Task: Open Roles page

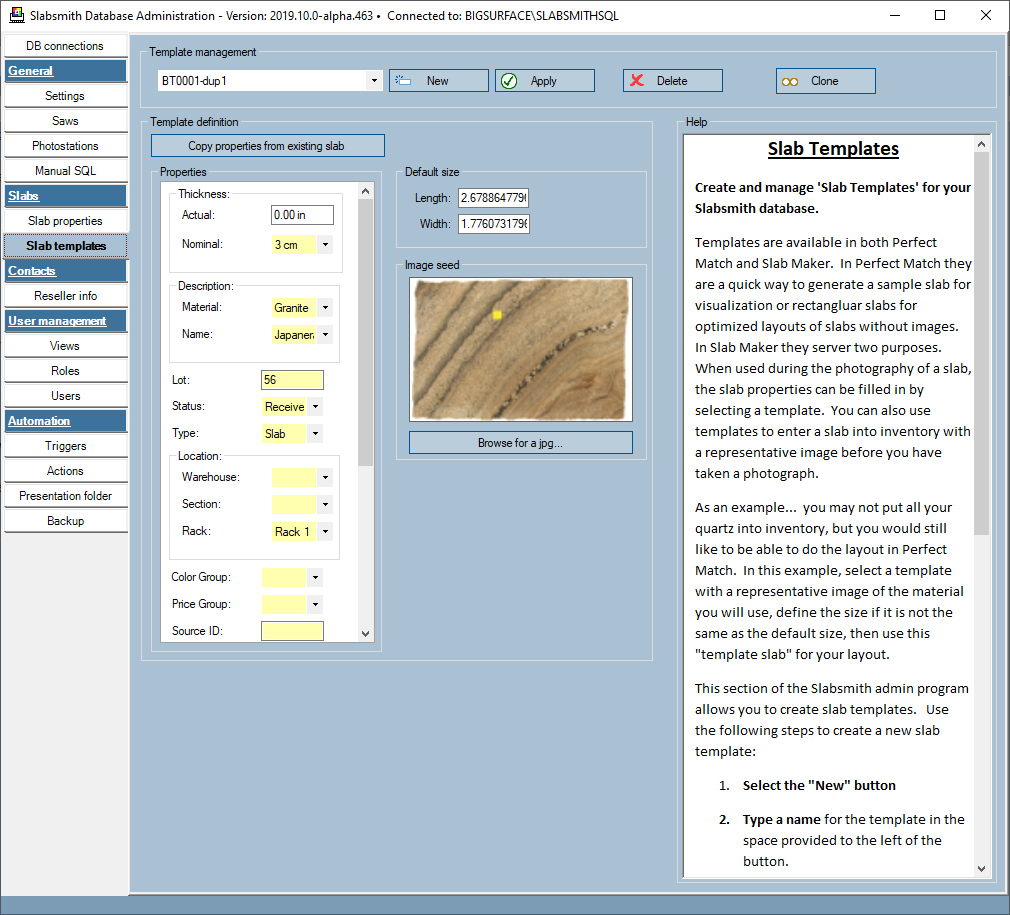Action: (x=65, y=371)
